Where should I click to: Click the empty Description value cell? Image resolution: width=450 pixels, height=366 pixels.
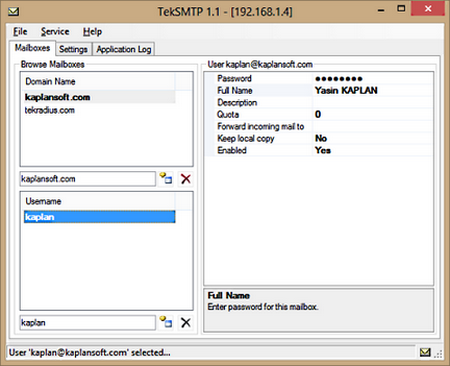pyautogui.click(x=373, y=102)
